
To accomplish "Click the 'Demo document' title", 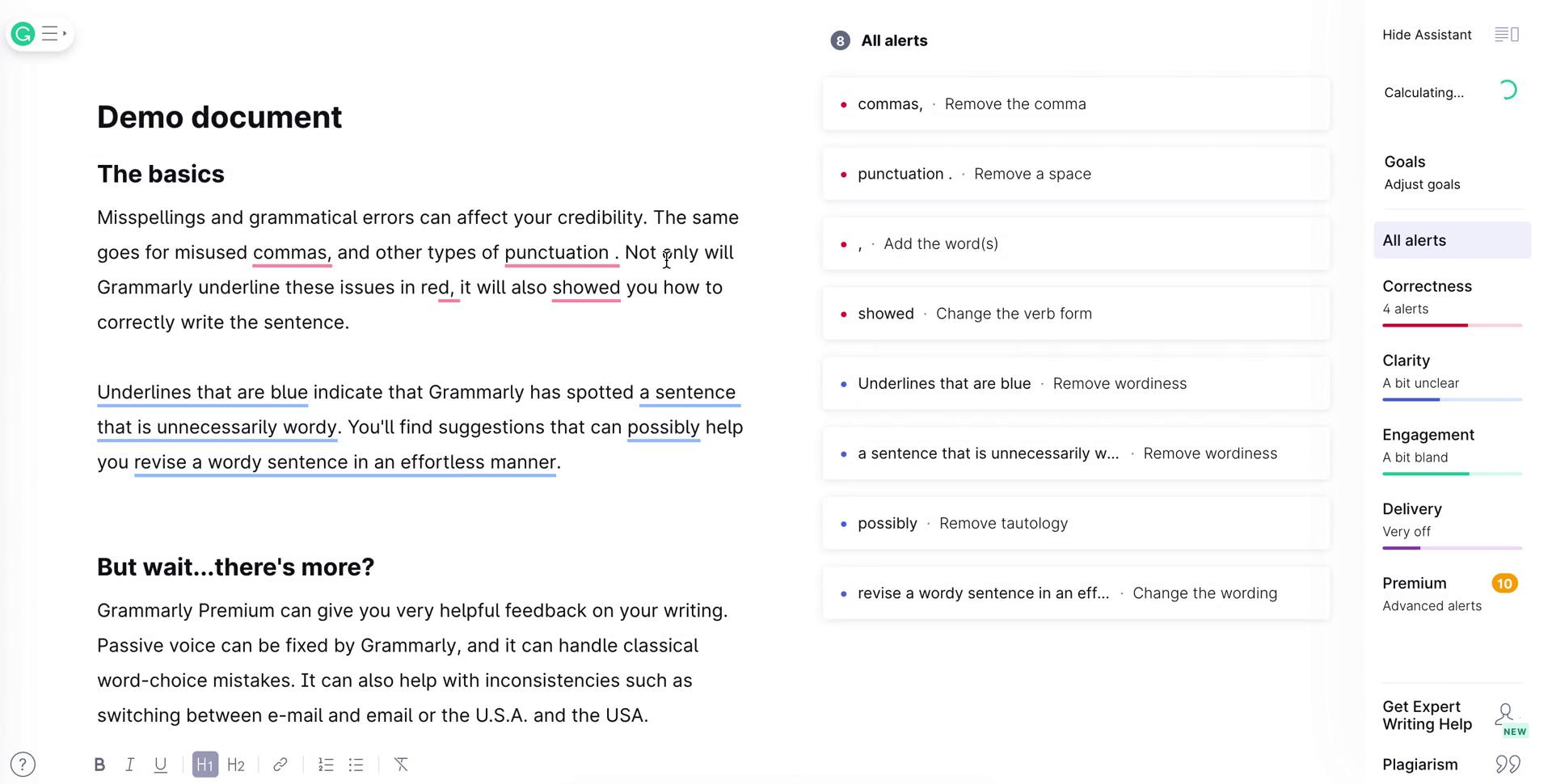I will (x=220, y=117).
